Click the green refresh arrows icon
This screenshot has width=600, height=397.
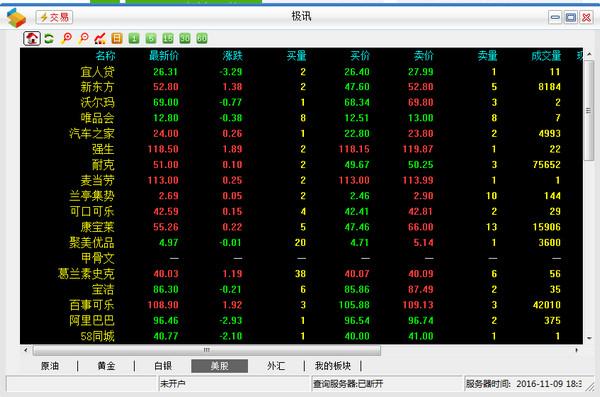(x=49, y=38)
